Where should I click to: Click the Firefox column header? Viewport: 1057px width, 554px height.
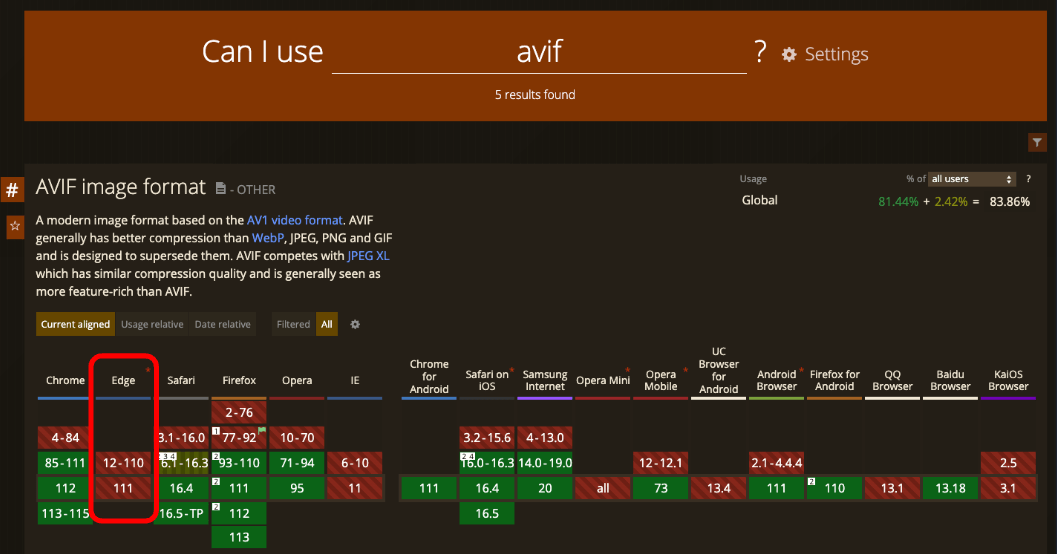coord(239,380)
